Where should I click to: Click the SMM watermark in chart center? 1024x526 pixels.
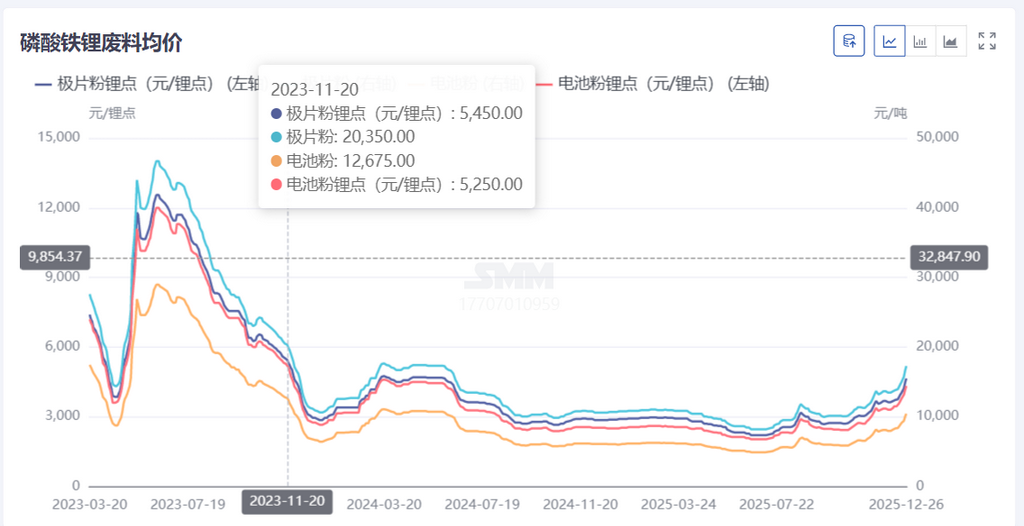510,276
